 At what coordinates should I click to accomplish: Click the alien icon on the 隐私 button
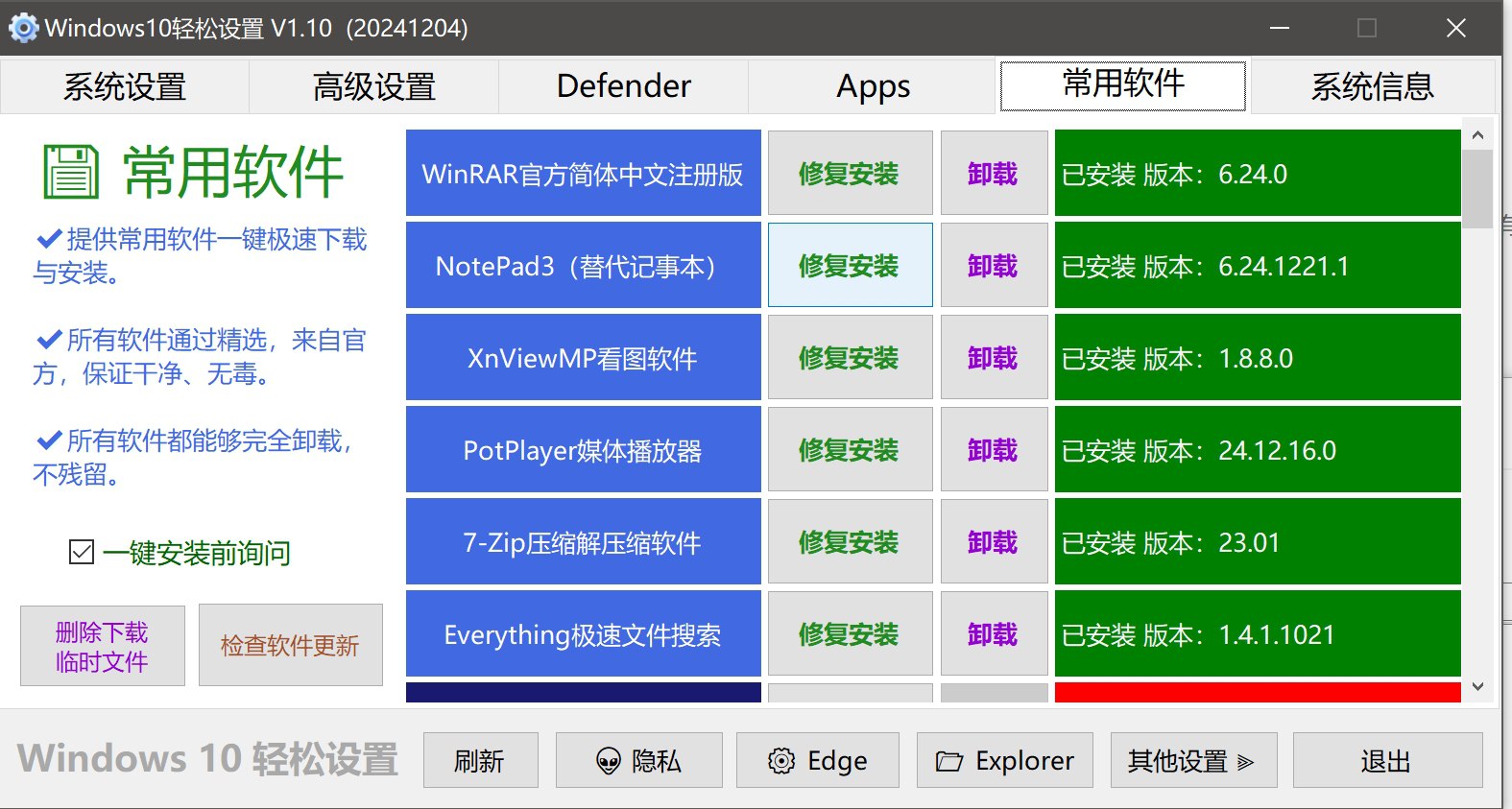(x=609, y=761)
